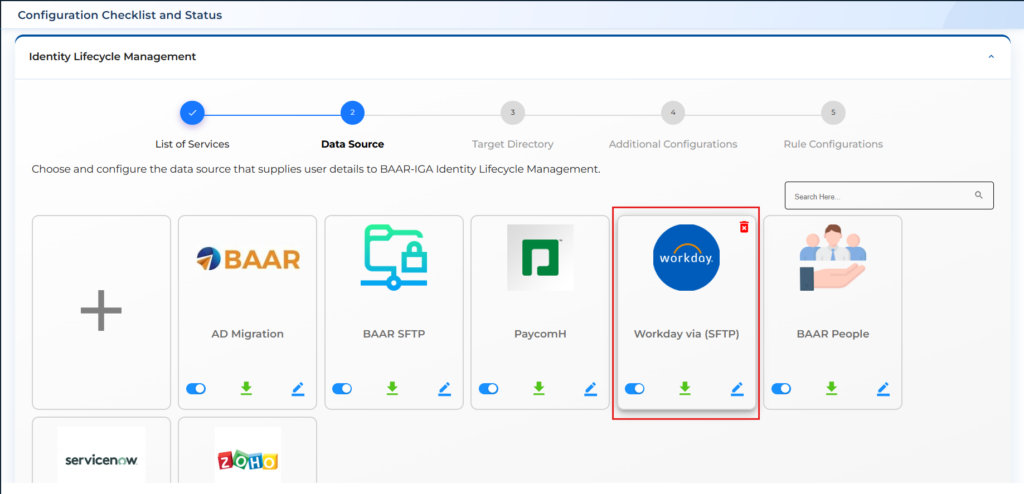
Task: Jump to step 3 Target Directory
Action: (513, 113)
